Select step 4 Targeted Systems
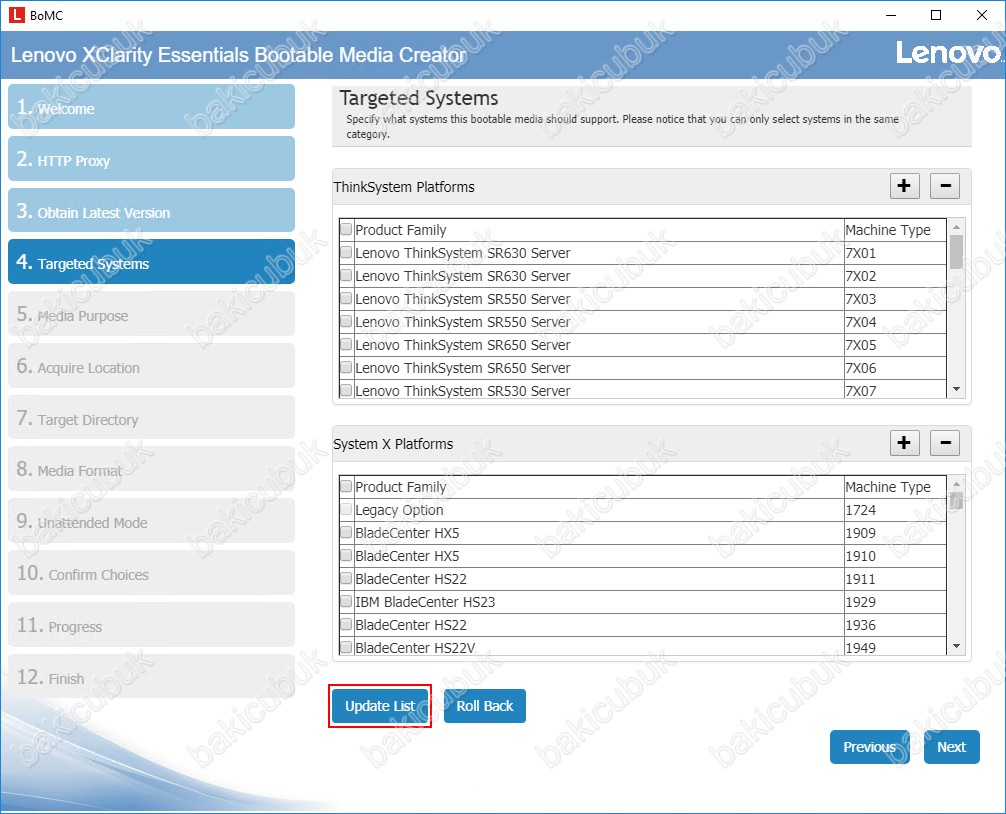This screenshot has height=814, width=1006. coord(151,262)
